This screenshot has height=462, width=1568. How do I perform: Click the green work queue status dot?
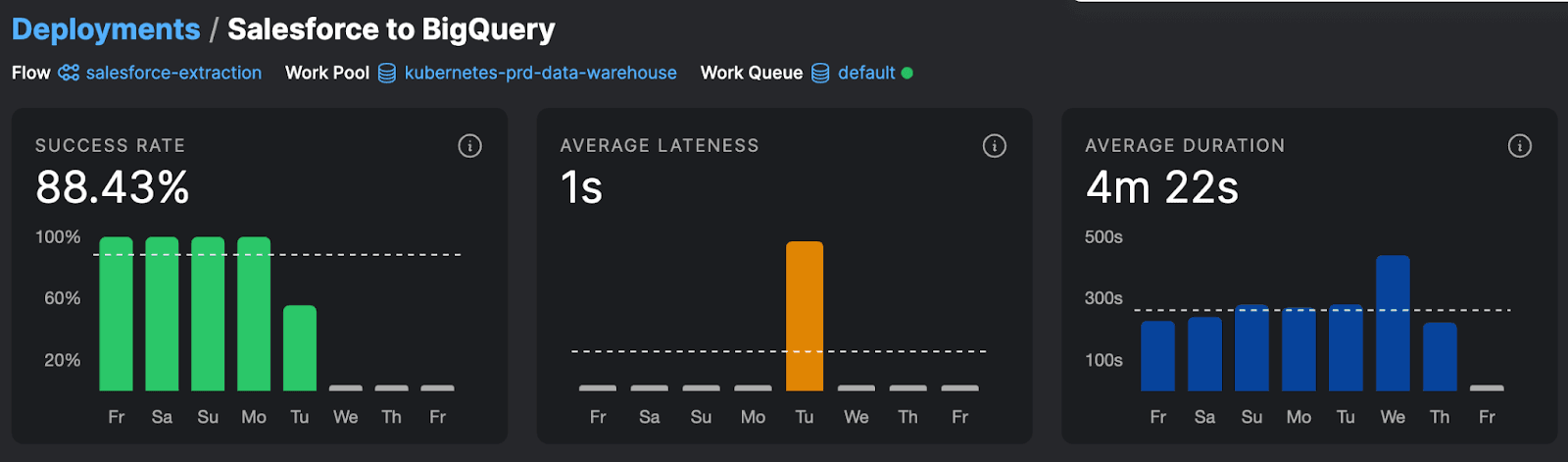pyautogui.click(x=907, y=73)
